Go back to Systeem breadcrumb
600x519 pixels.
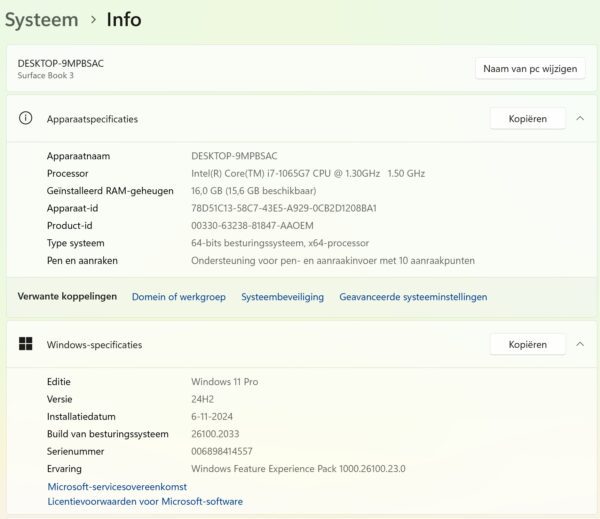point(42,20)
